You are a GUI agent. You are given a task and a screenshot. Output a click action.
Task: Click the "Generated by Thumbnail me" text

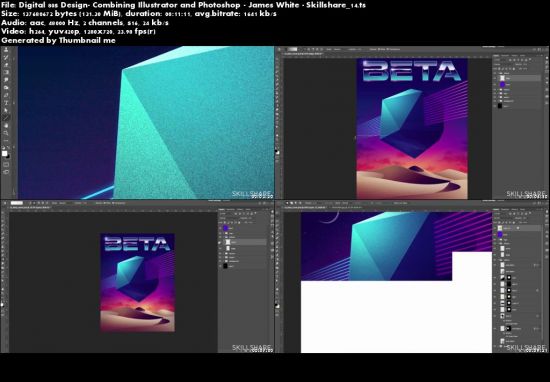pyautogui.click(x=58, y=40)
